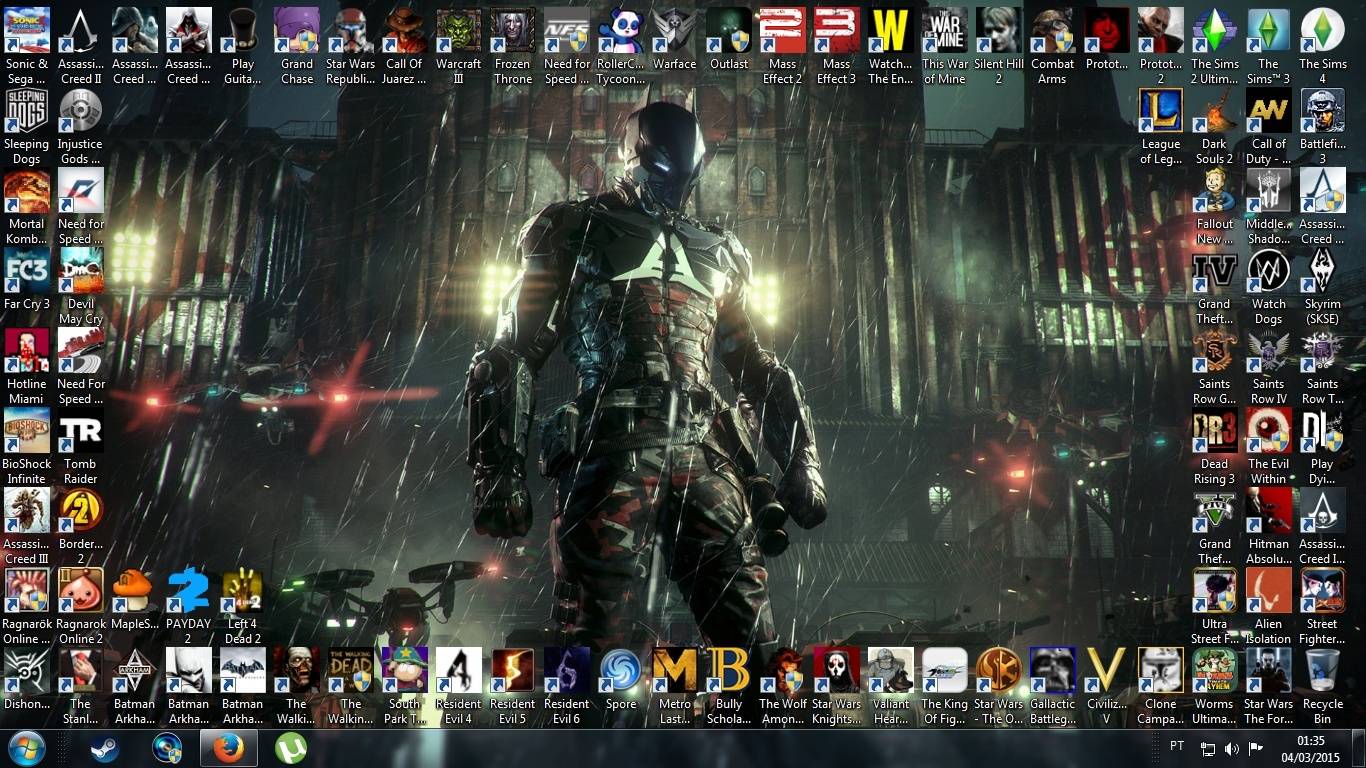This screenshot has height=768, width=1366.
Task: Launch the PAYDAY 2 shortcut
Action: coord(189,590)
